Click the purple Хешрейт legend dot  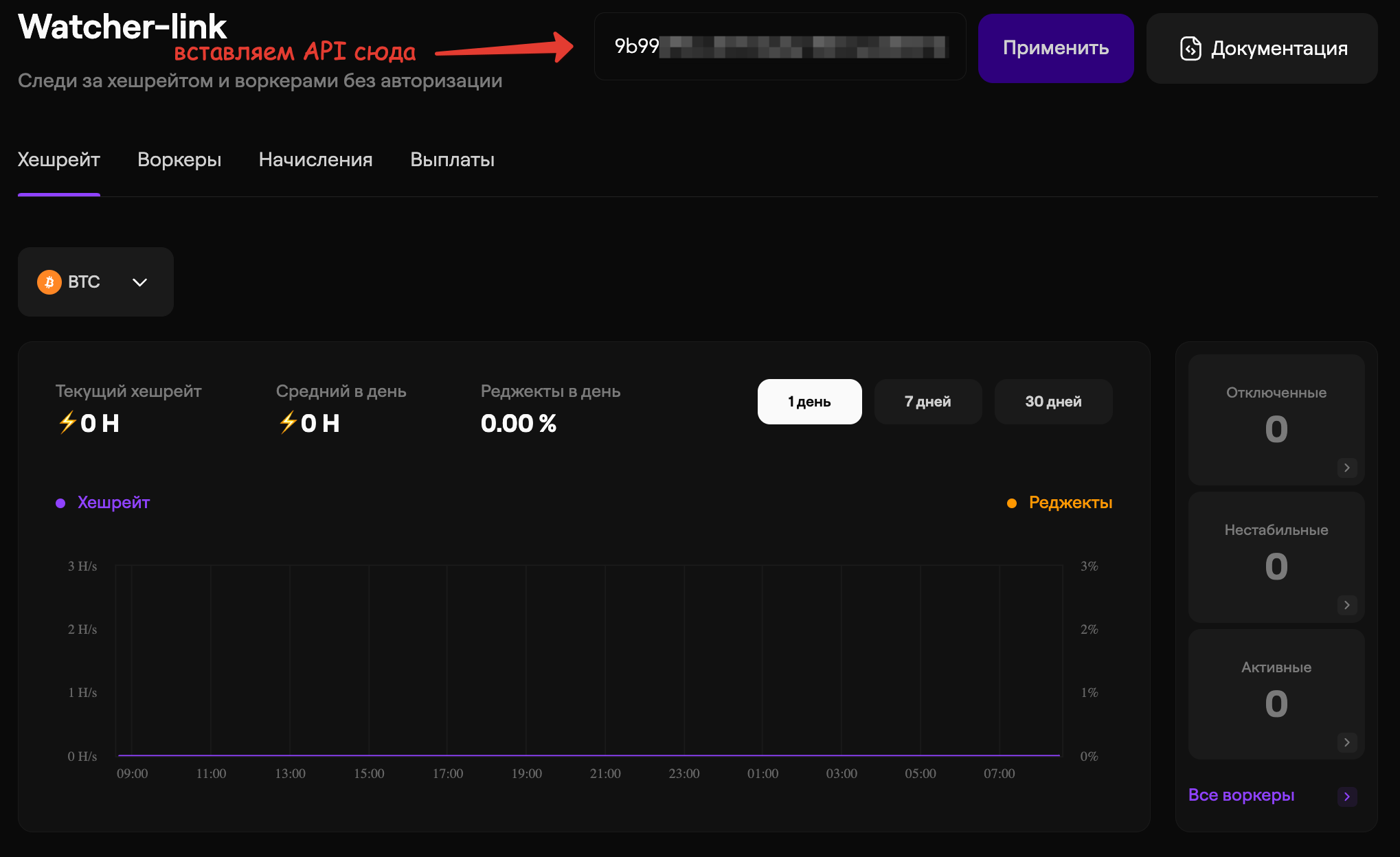click(59, 502)
